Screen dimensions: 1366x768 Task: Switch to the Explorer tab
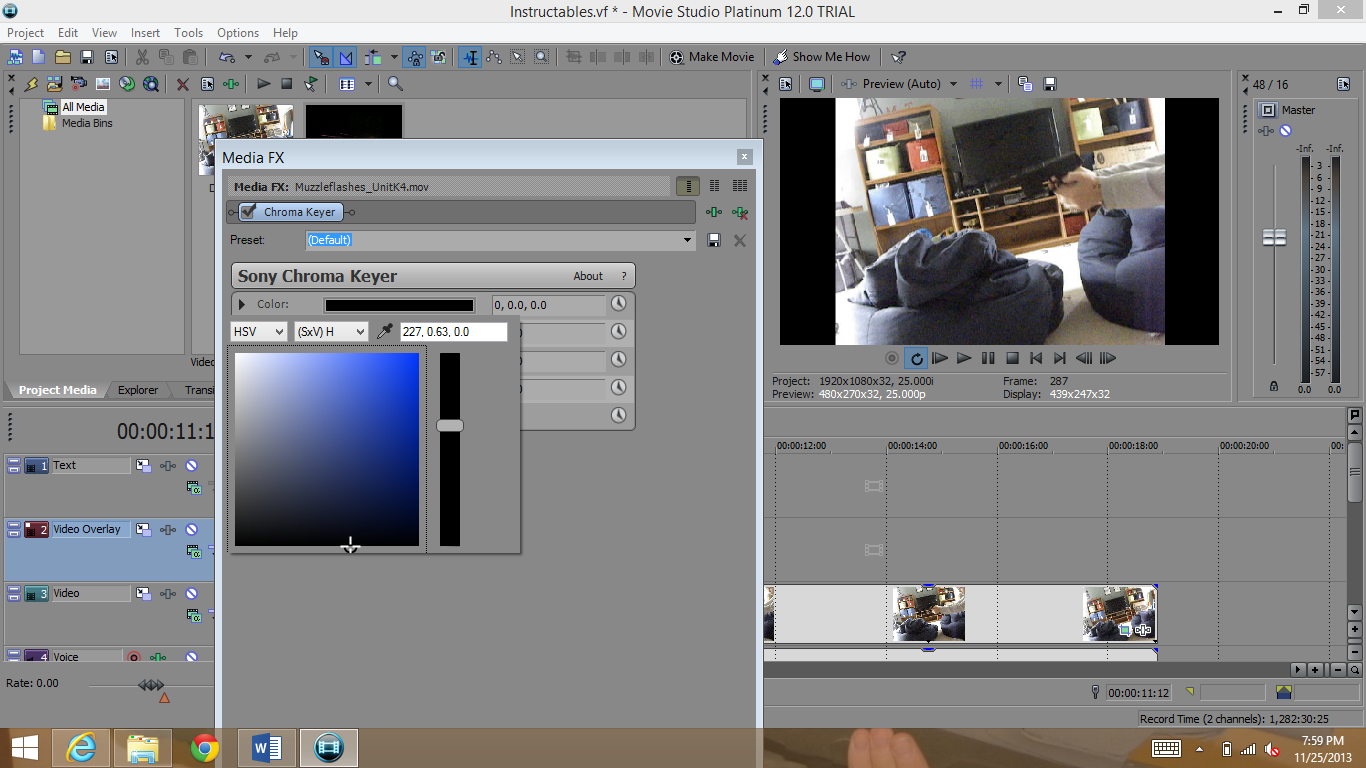pos(138,390)
